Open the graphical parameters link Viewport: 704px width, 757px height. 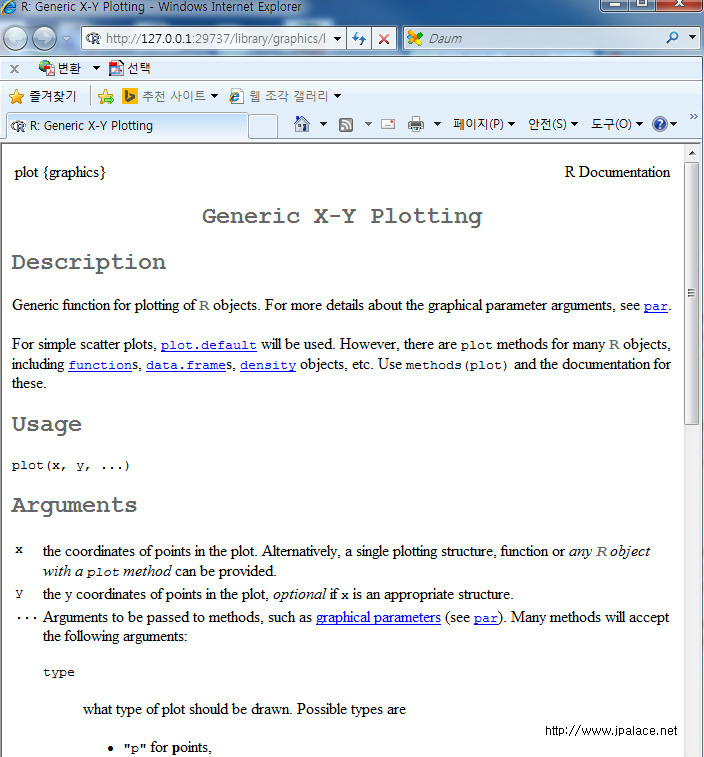tap(378, 617)
